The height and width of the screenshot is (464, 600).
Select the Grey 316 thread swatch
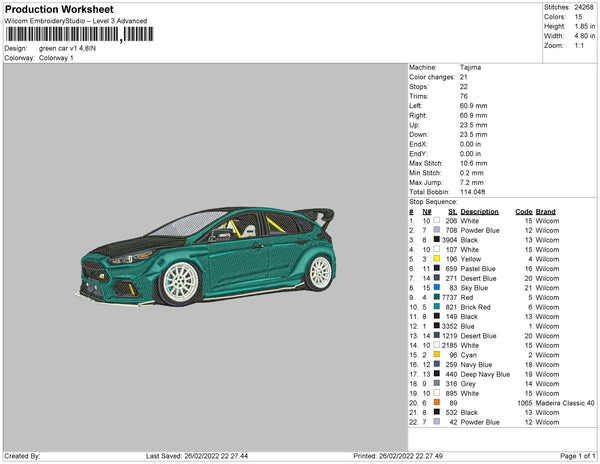point(437,383)
